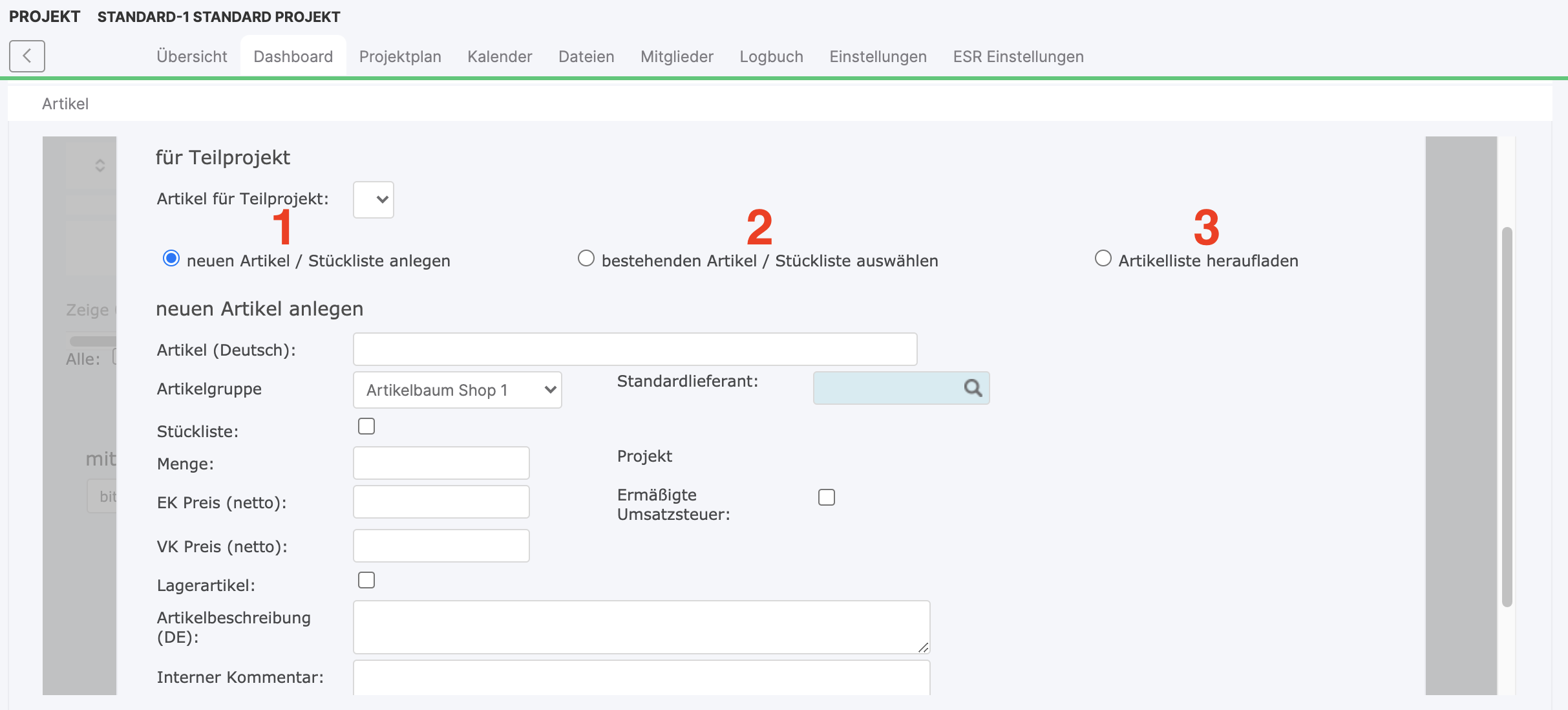Click the Artikel (Deutsch) text field
Screen dimensions: 1568x710
click(x=635, y=349)
